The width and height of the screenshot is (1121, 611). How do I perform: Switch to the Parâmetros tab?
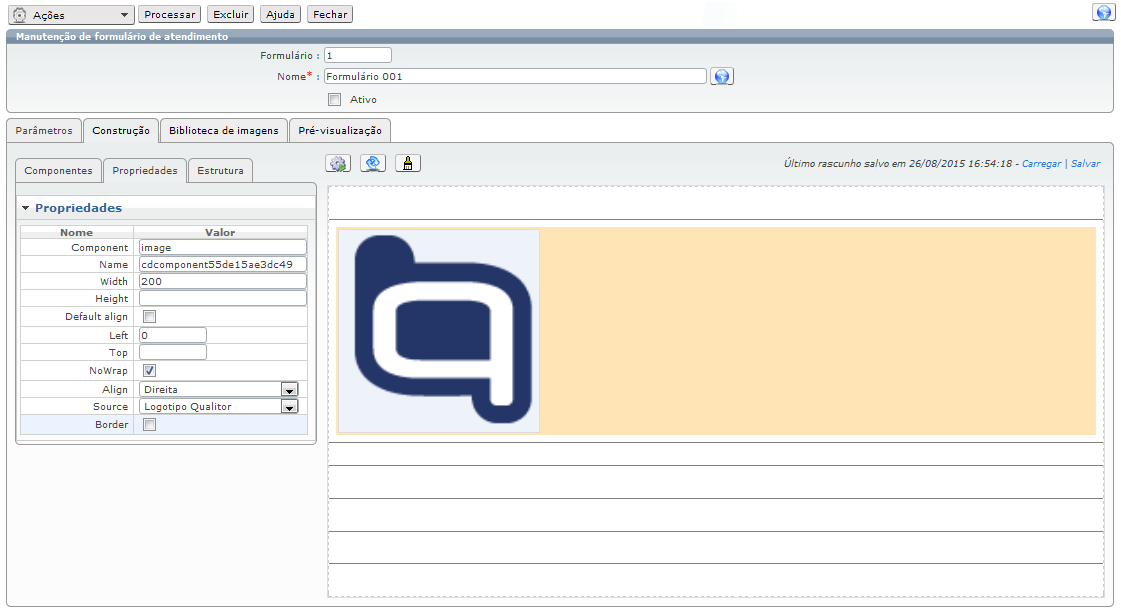(x=44, y=131)
